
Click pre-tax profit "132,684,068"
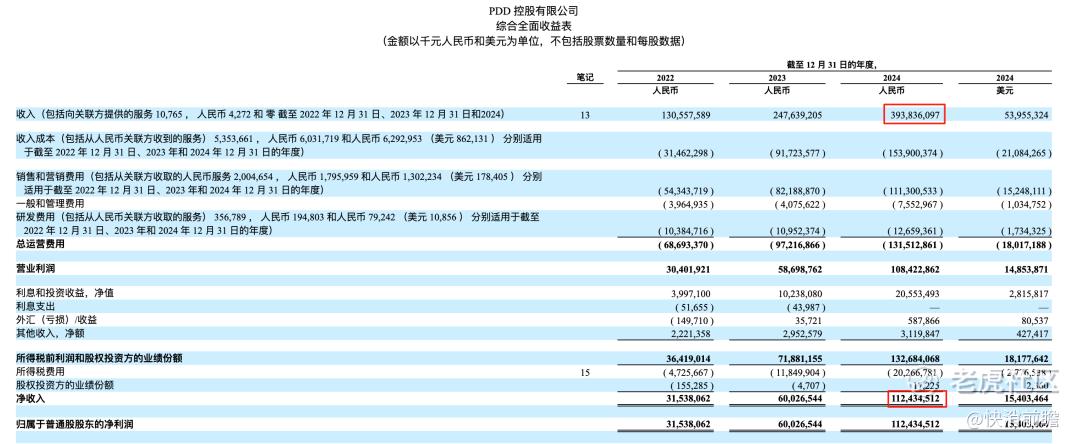click(x=913, y=359)
